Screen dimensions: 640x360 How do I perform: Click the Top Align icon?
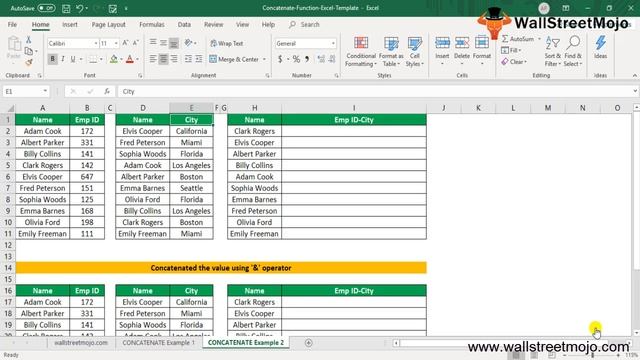click(x=153, y=42)
